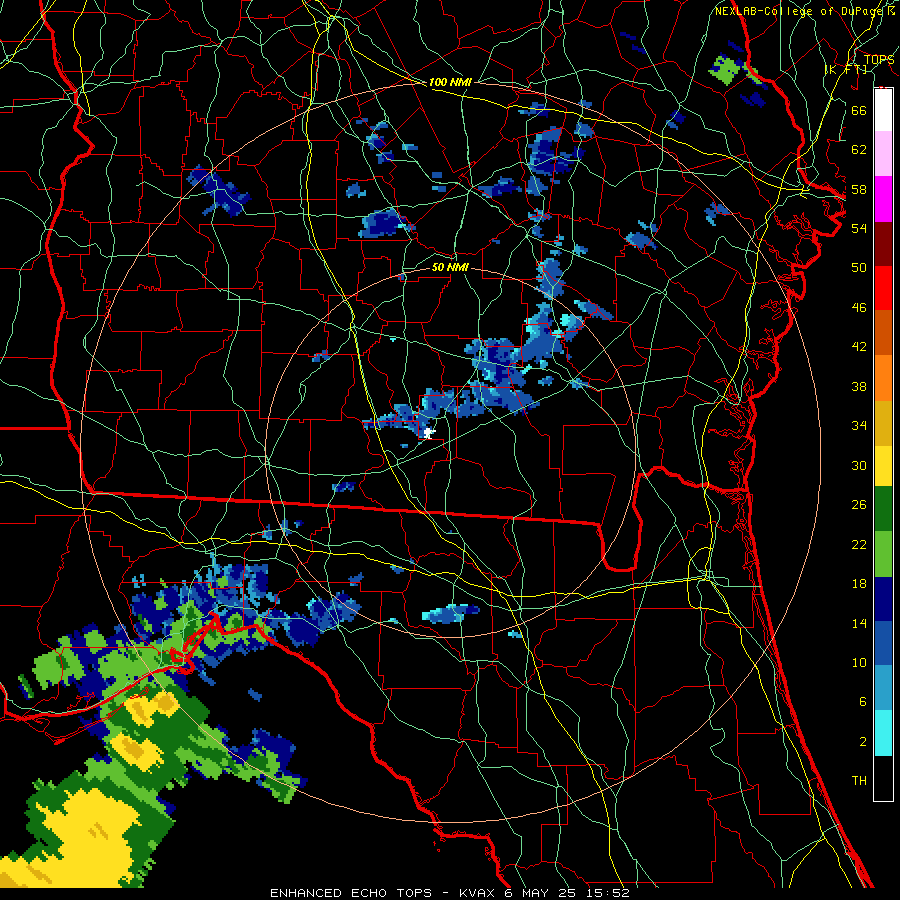Click the legend value '38'

click(859, 386)
